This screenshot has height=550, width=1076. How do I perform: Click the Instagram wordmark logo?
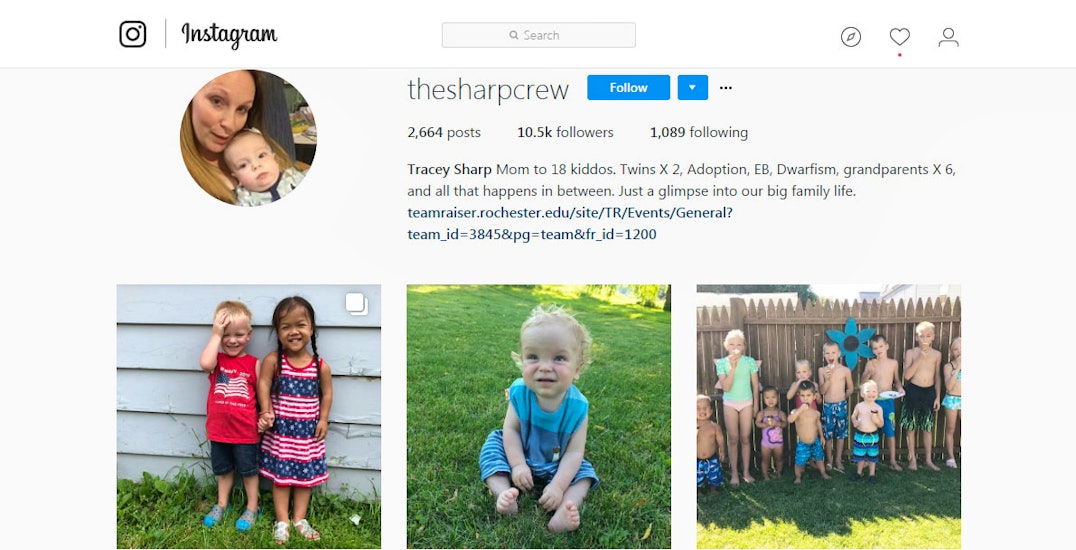pyautogui.click(x=229, y=35)
